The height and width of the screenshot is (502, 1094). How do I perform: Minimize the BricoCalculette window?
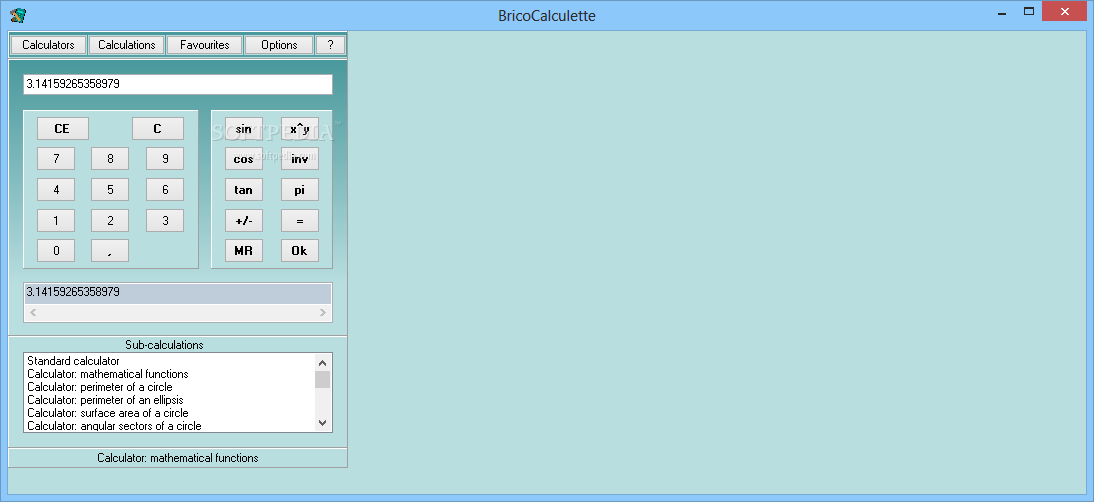pos(1002,11)
